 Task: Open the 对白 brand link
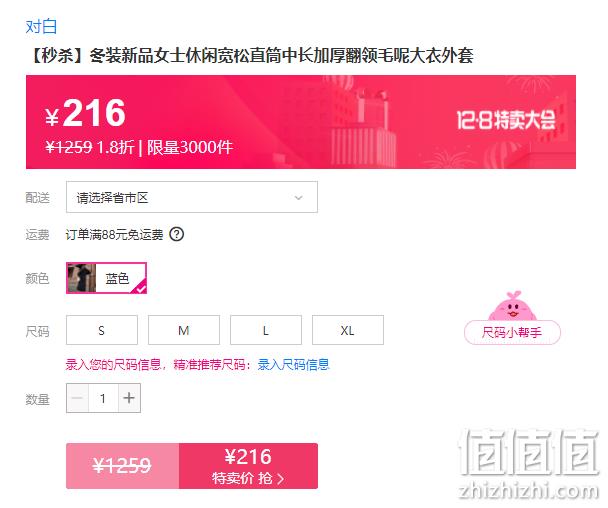(x=41, y=27)
